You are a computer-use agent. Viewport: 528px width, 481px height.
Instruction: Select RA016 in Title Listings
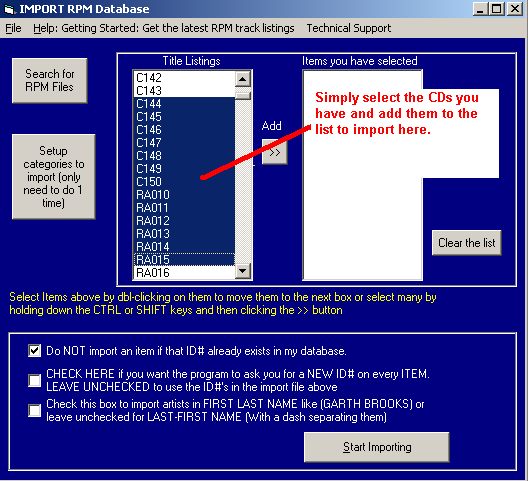(184, 272)
